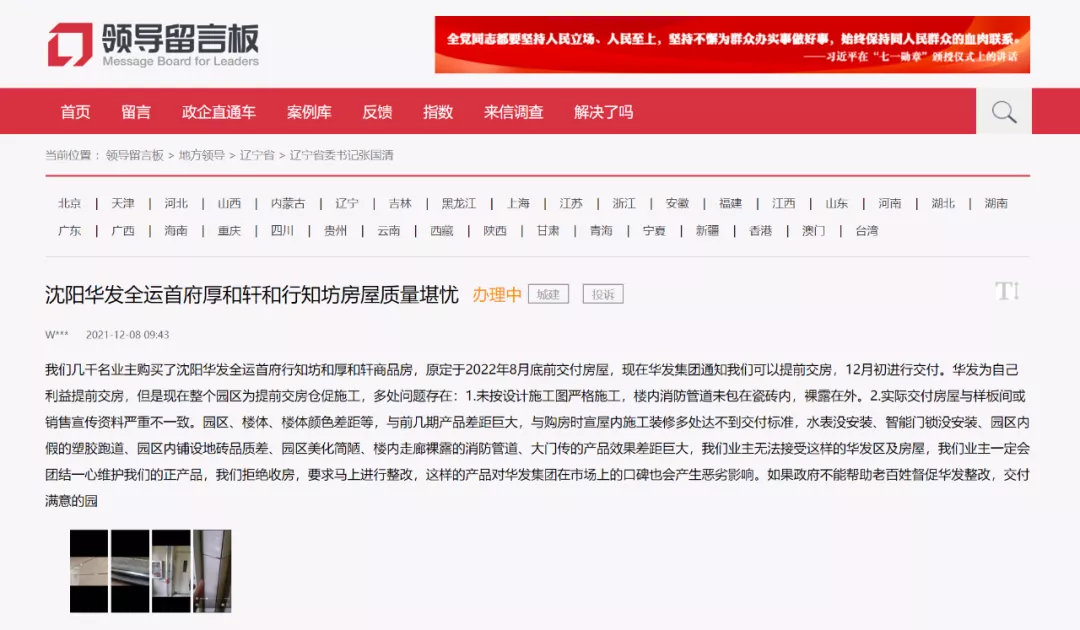Click the 领导留言板 breadcrumb link
1080x630 pixels.
(x=135, y=156)
